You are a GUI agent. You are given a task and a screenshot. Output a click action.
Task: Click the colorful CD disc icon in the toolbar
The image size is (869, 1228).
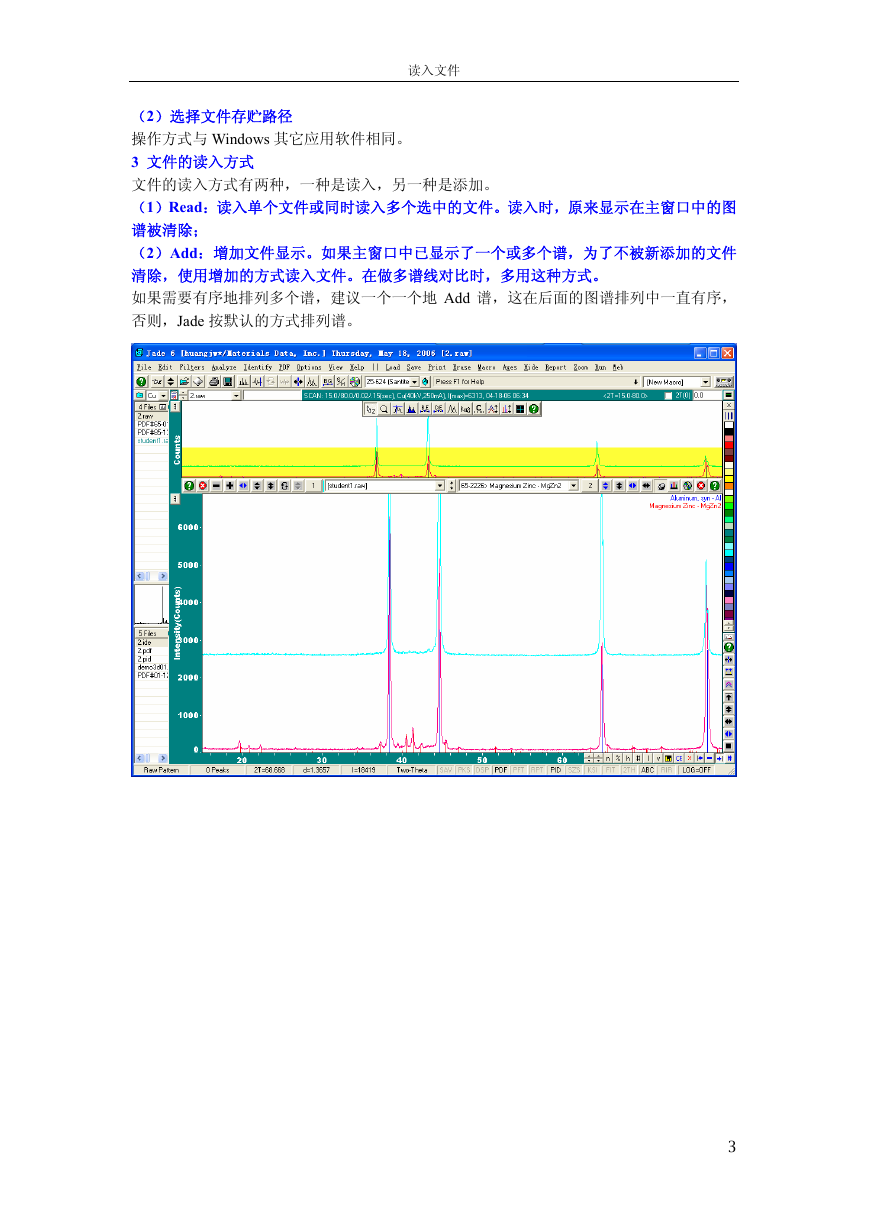coord(354,382)
